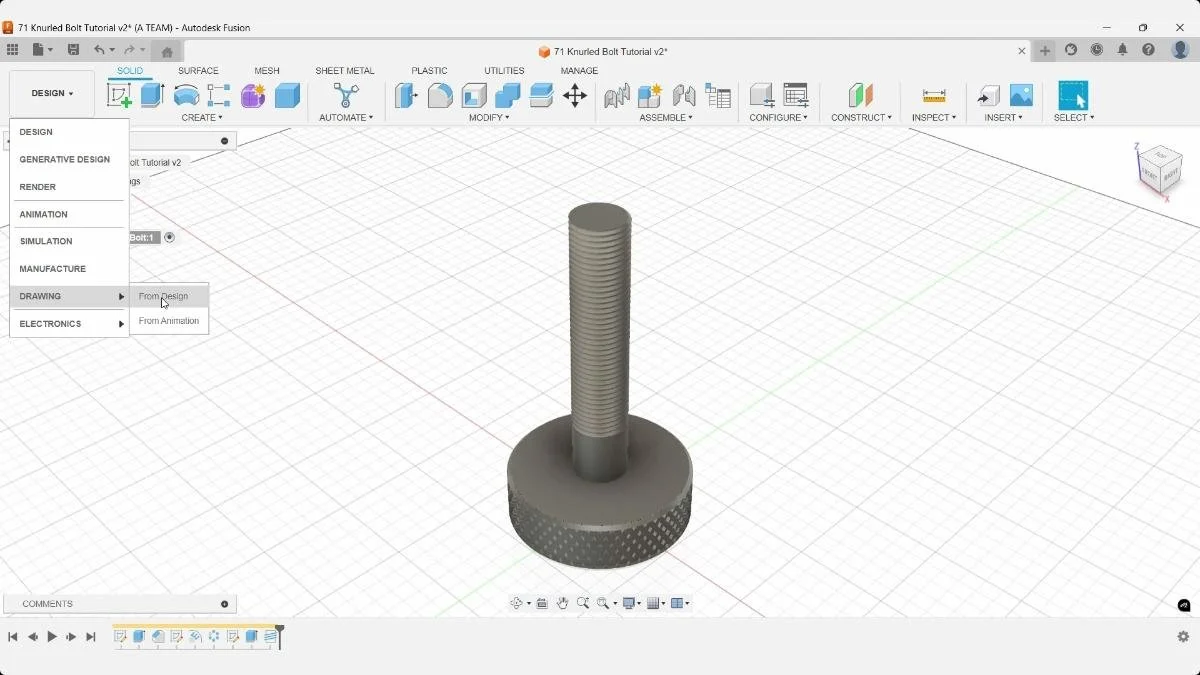The width and height of the screenshot is (1200, 675).
Task: Select the Move/Copy arrows tool
Action: [x=575, y=96]
